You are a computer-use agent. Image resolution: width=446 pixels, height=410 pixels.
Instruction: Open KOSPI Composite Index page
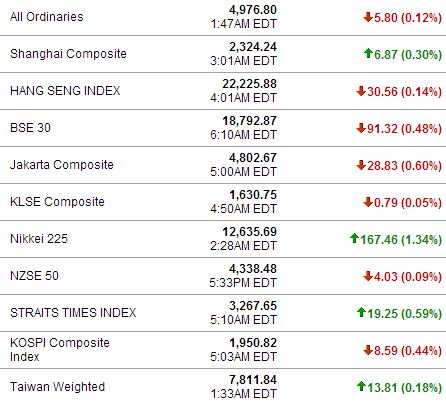[60, 350]
